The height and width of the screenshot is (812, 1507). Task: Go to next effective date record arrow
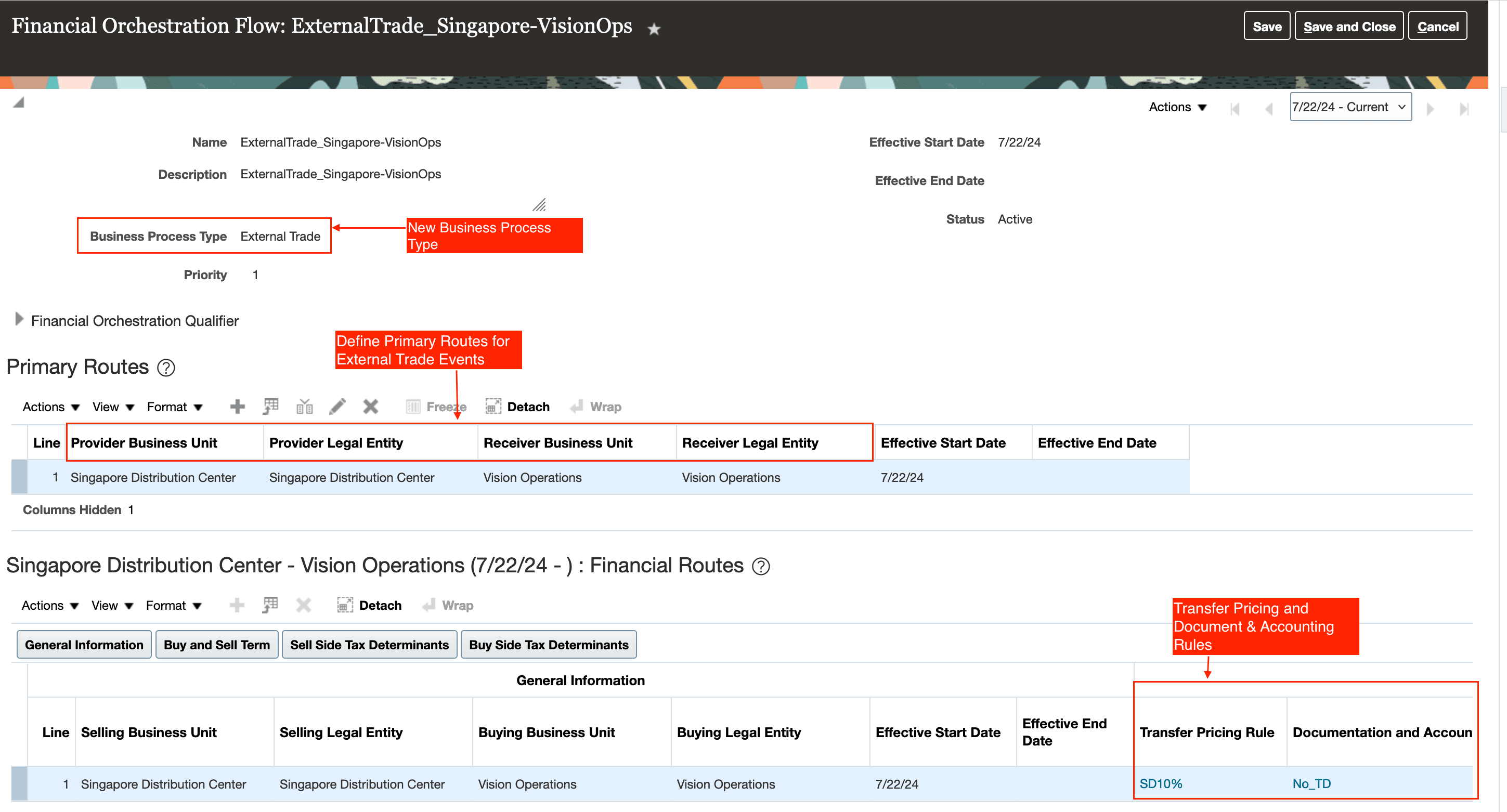pyautogui.click(x=1430, y=108)
